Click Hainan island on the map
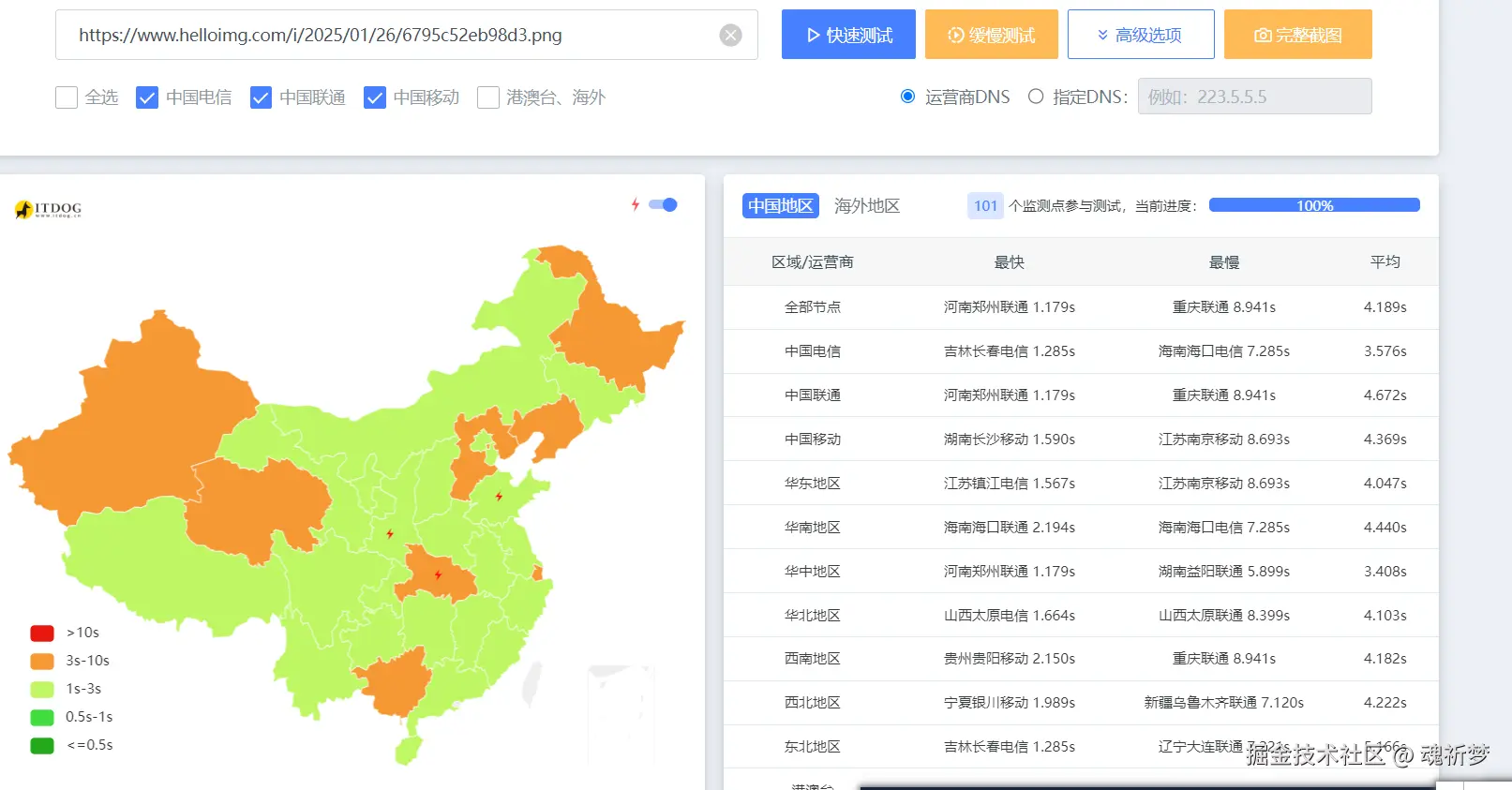 [x=408, y=750]
